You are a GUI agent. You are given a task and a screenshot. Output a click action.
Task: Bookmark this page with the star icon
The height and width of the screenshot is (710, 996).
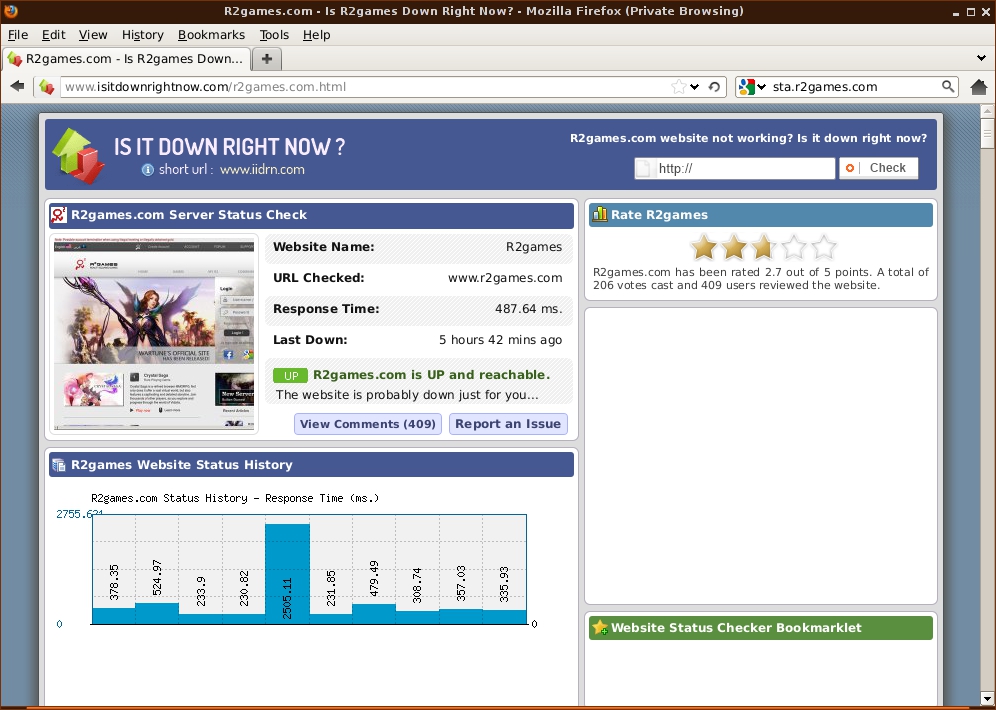(680, 87)
